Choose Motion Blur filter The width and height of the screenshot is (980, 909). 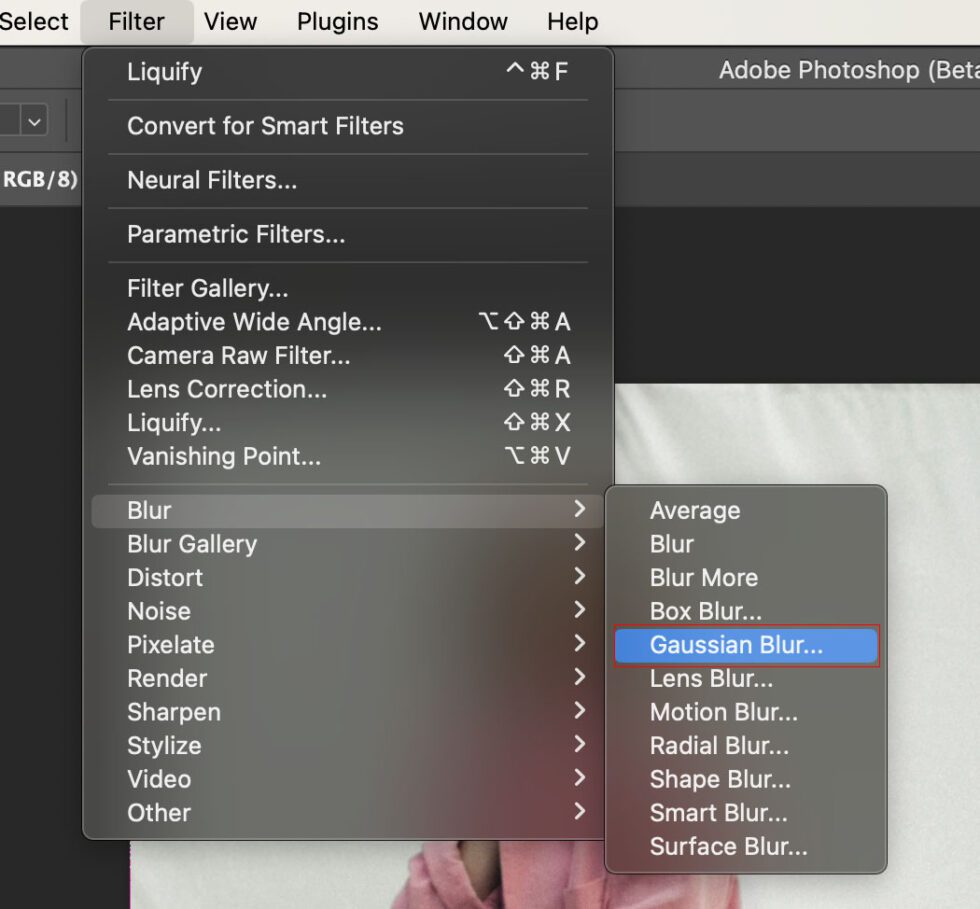coord(723,712)
